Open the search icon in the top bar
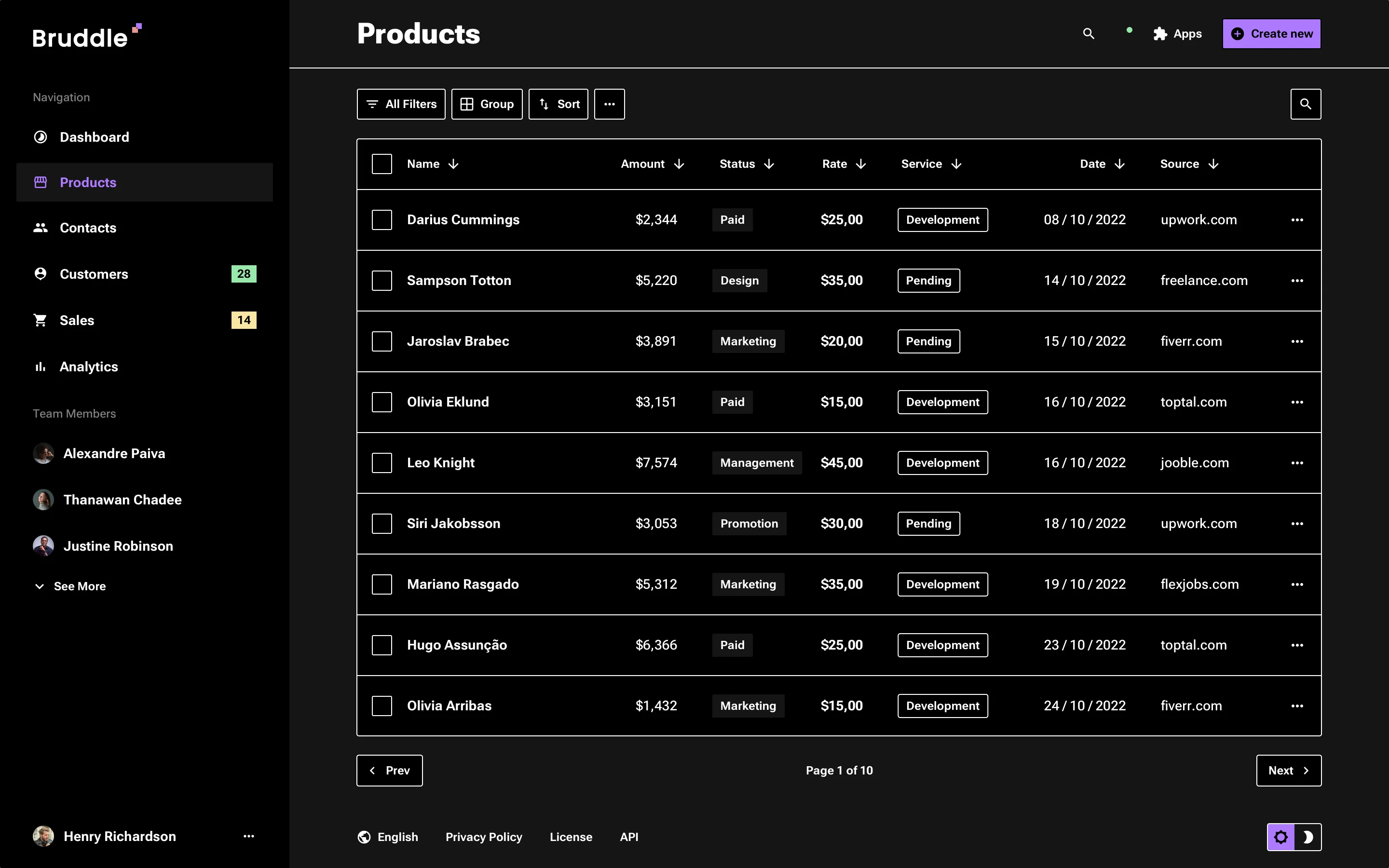This screenshot has width=1389, height=868. pos(1089,34)
